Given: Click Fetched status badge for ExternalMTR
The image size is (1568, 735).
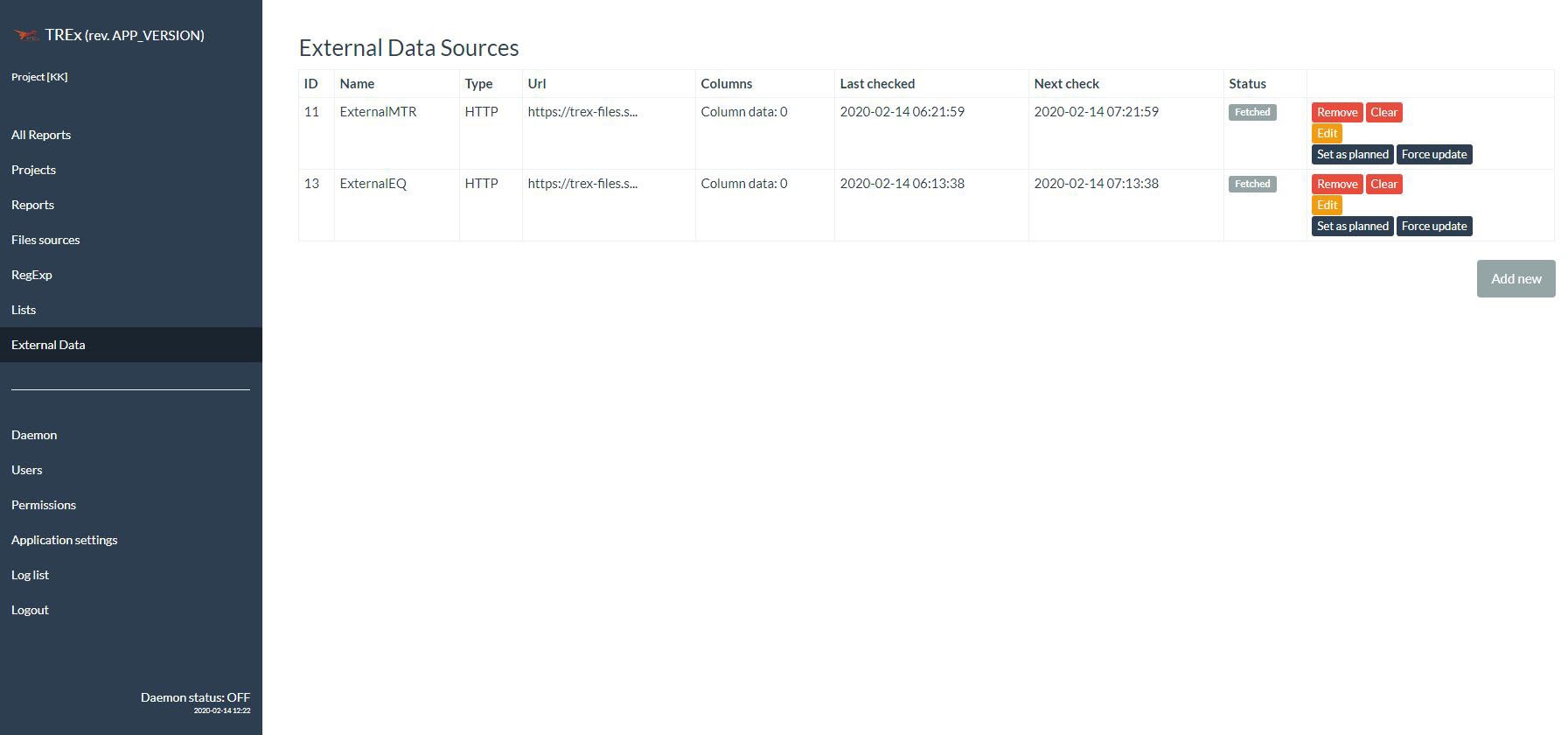Looking at the screenshot, I should click(x=1251, y=112).
